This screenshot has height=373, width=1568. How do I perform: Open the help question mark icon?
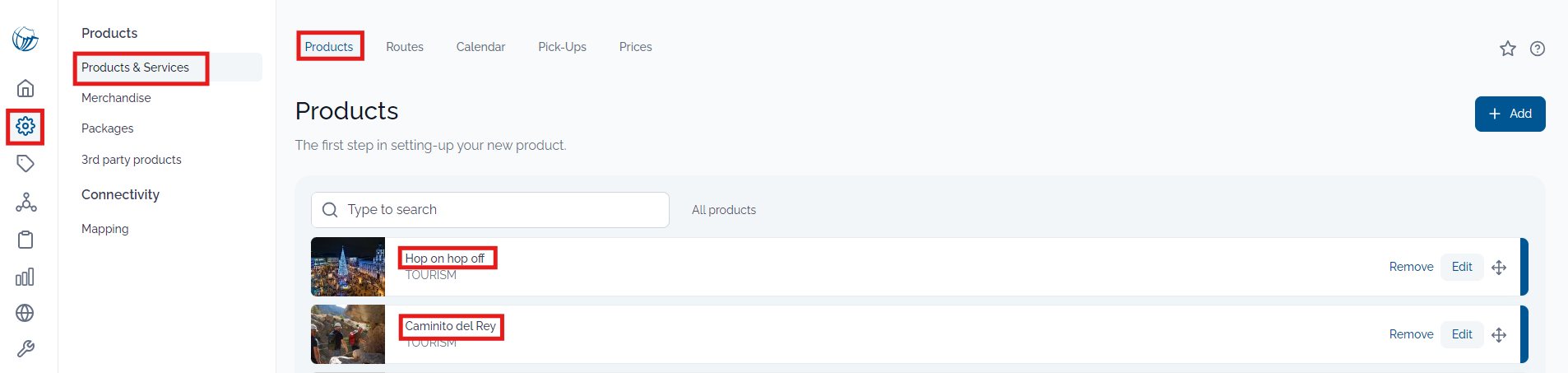[1537, 49]
